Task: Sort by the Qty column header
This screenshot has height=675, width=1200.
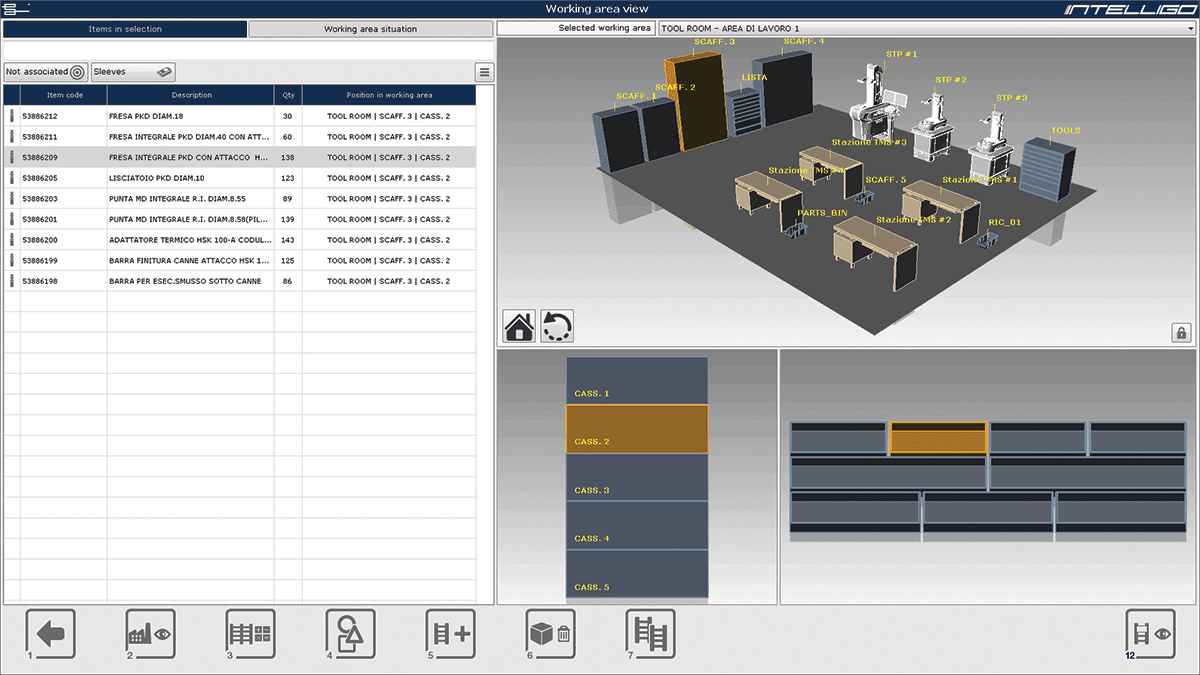Action: click(x=288, y=95)
